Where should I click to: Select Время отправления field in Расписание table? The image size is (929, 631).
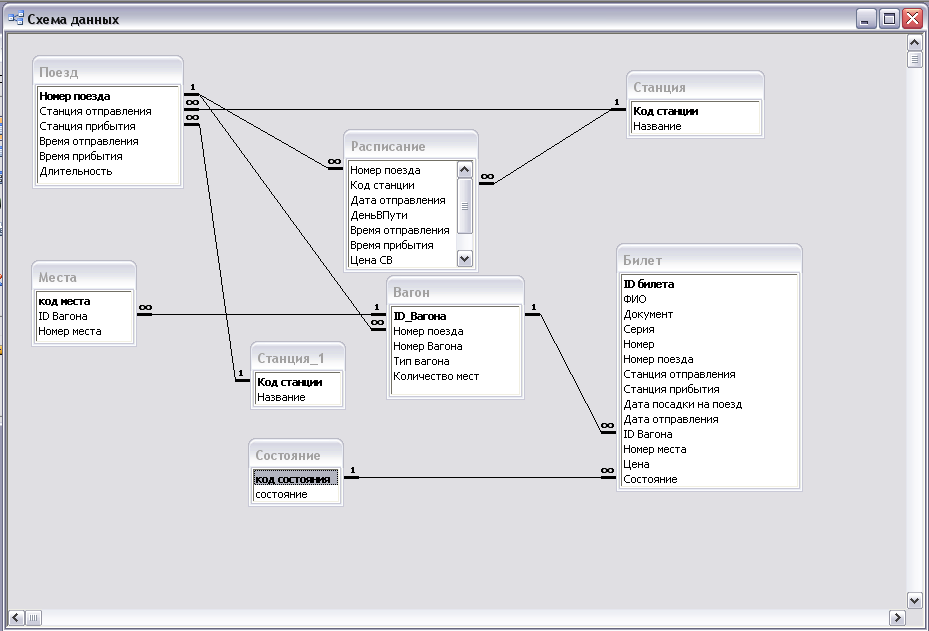[403, 230]
